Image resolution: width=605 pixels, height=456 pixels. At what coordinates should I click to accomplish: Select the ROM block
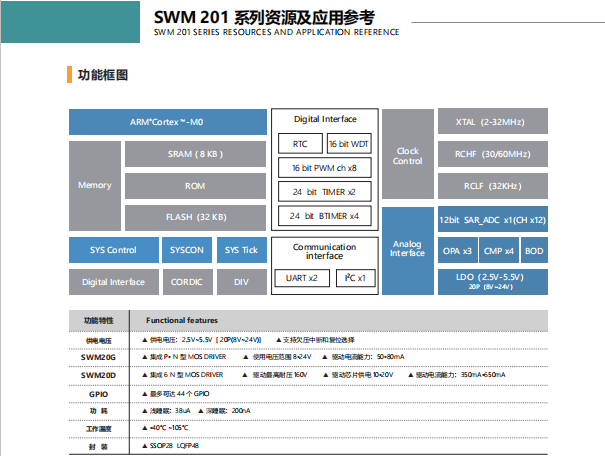pyautogui.click(x=195, y=186)
